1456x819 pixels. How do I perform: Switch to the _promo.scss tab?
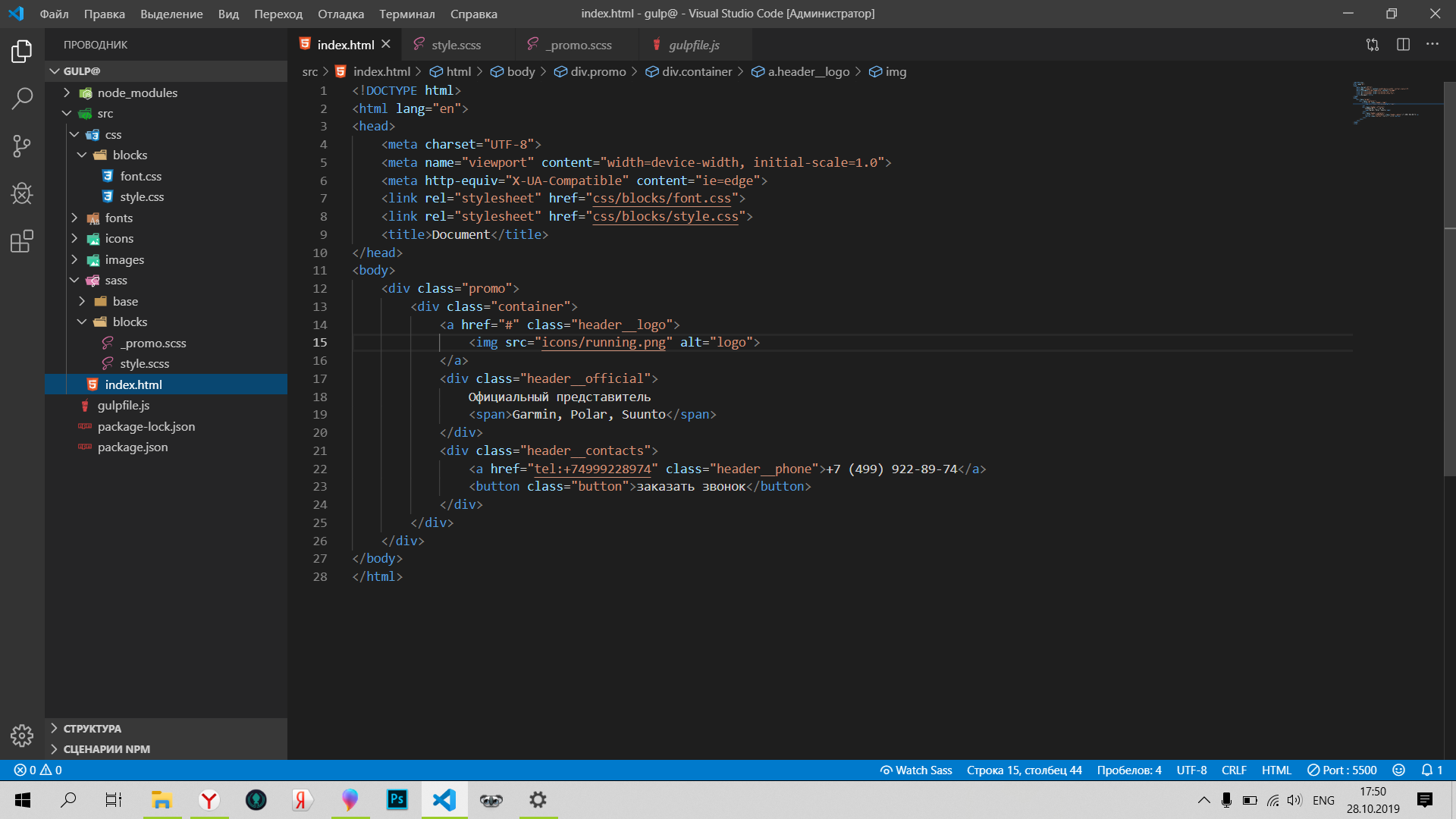578,45
